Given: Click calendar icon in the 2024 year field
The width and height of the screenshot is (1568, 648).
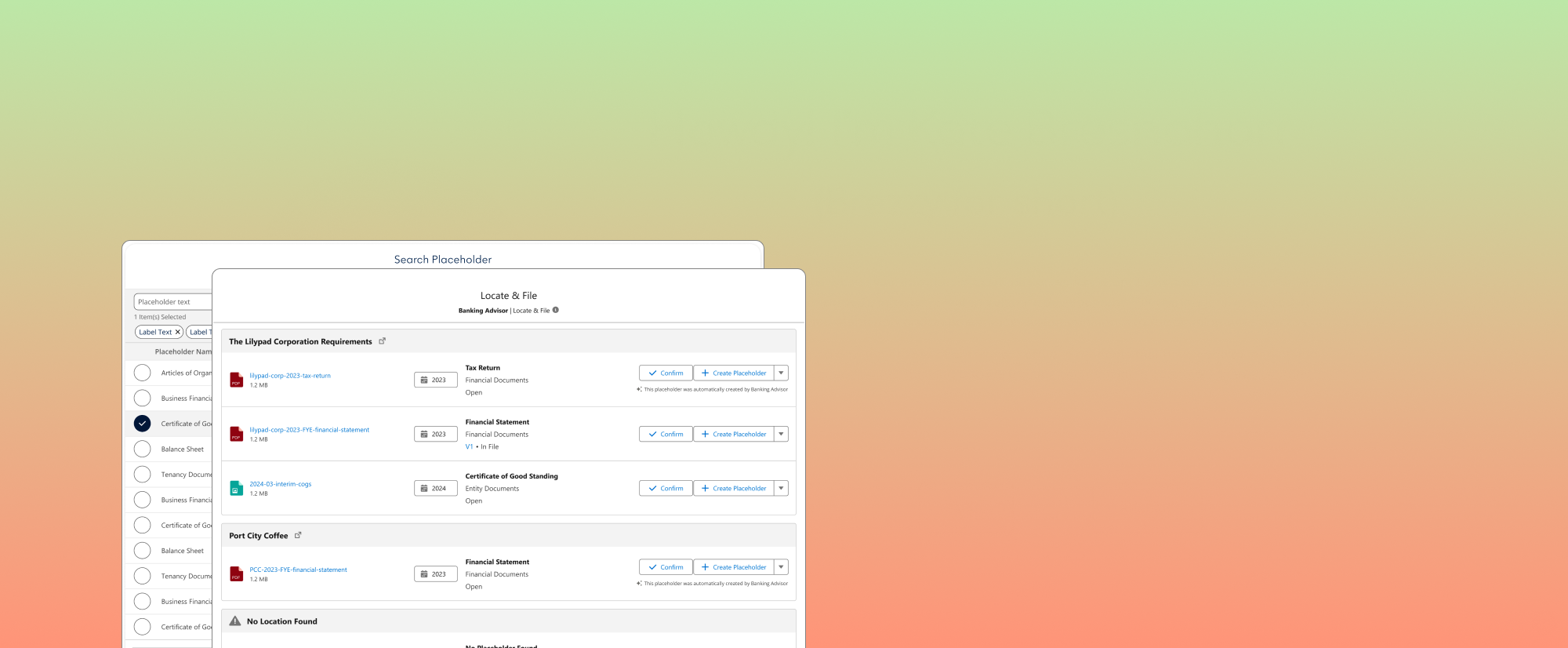Looking at the screenshot, I should point(424,488).
